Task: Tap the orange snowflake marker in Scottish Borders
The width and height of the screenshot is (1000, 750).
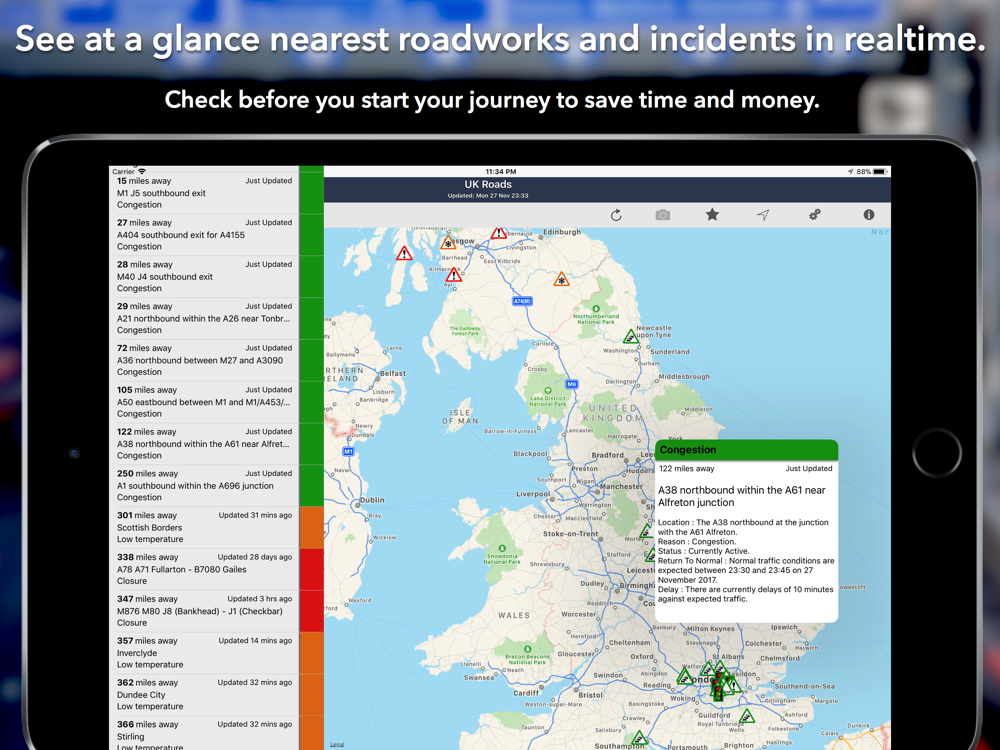Action: pos(561,279)
